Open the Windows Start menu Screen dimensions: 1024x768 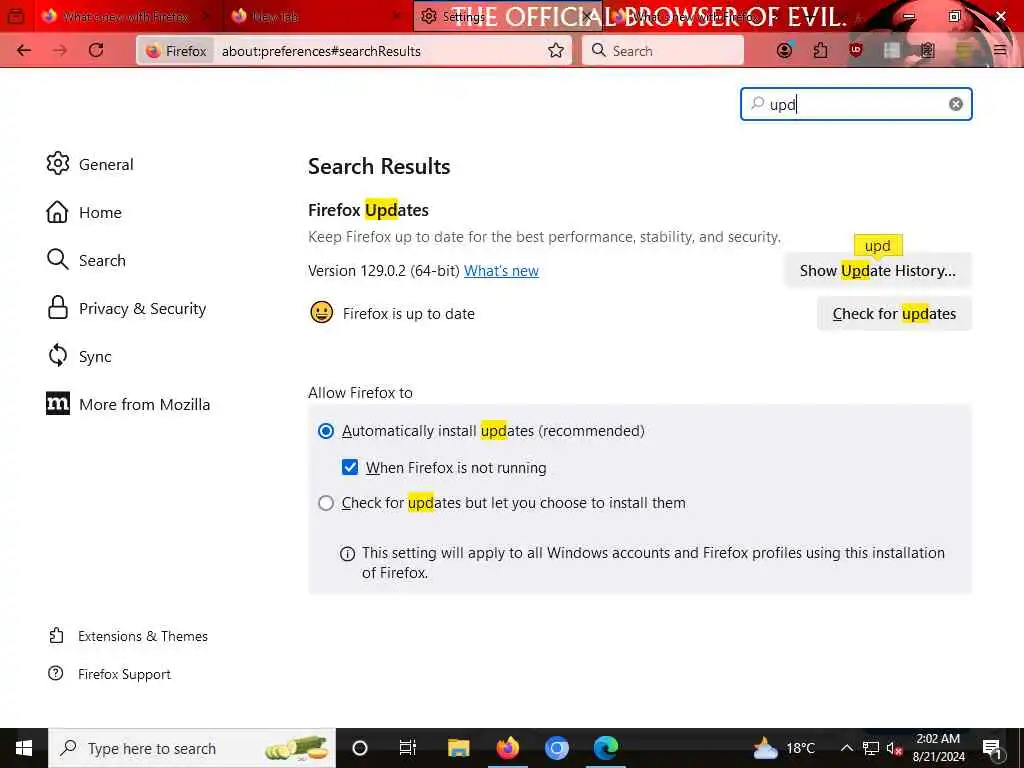click(x=24, y=748)
